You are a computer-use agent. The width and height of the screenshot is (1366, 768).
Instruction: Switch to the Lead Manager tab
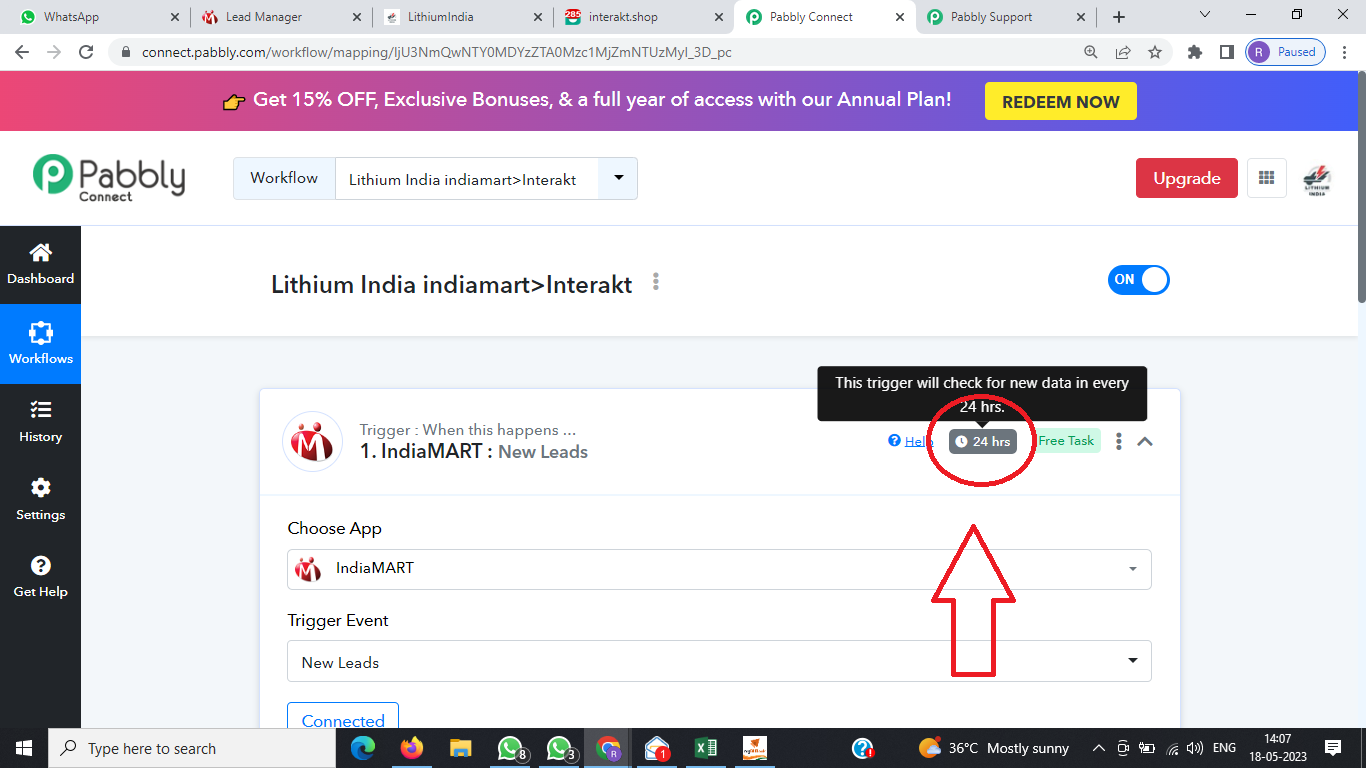(x=281, y=17)
